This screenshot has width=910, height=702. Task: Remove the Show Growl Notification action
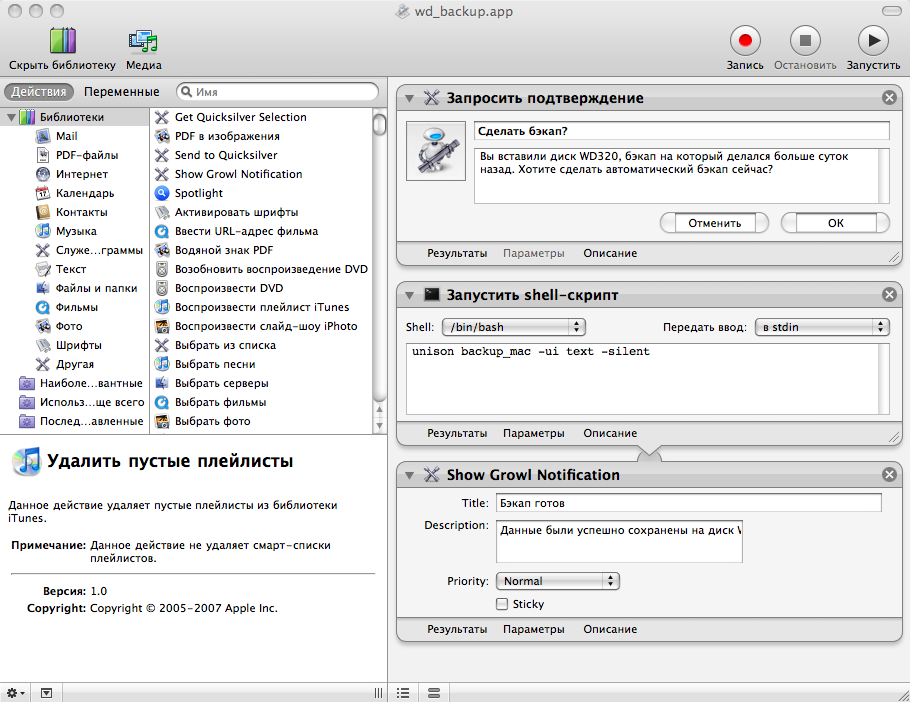pyautogui.click(x=889, y=474)
